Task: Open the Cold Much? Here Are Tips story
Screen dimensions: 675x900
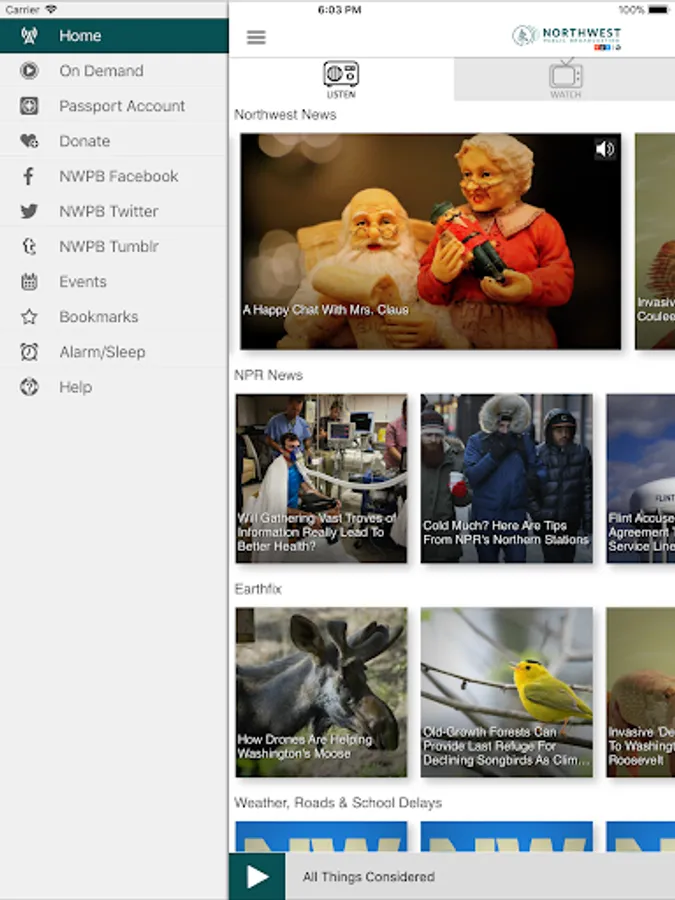Action: click(x=507, y=478)
